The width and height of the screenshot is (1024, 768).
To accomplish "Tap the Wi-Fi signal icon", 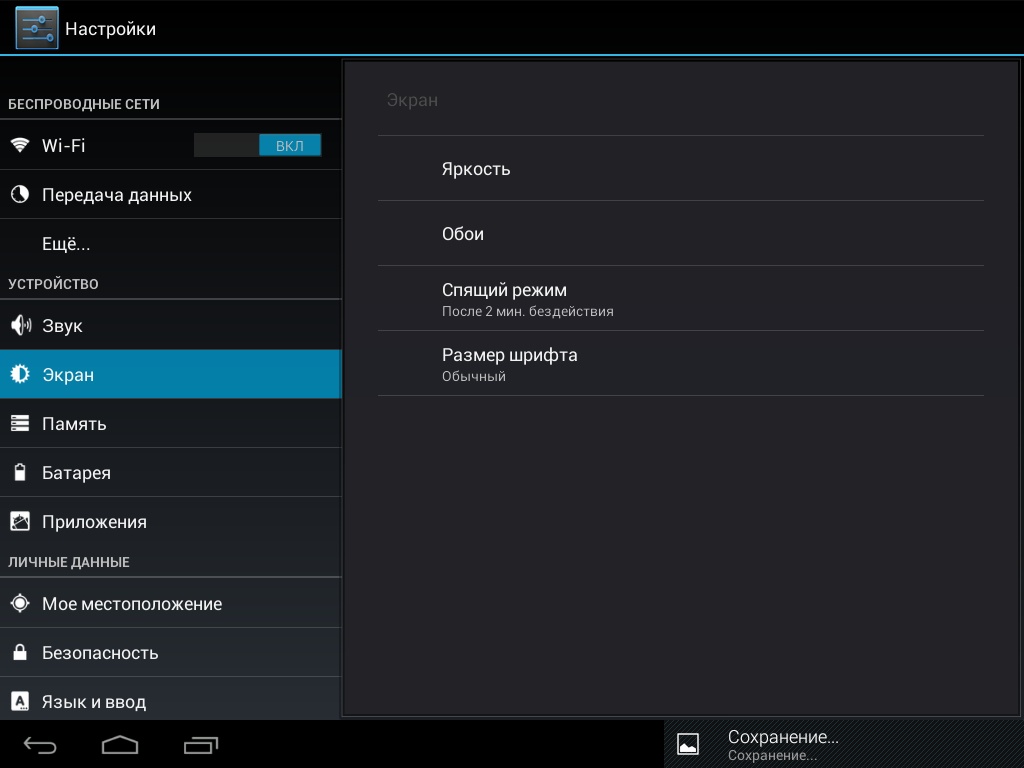I will [20, 145].
